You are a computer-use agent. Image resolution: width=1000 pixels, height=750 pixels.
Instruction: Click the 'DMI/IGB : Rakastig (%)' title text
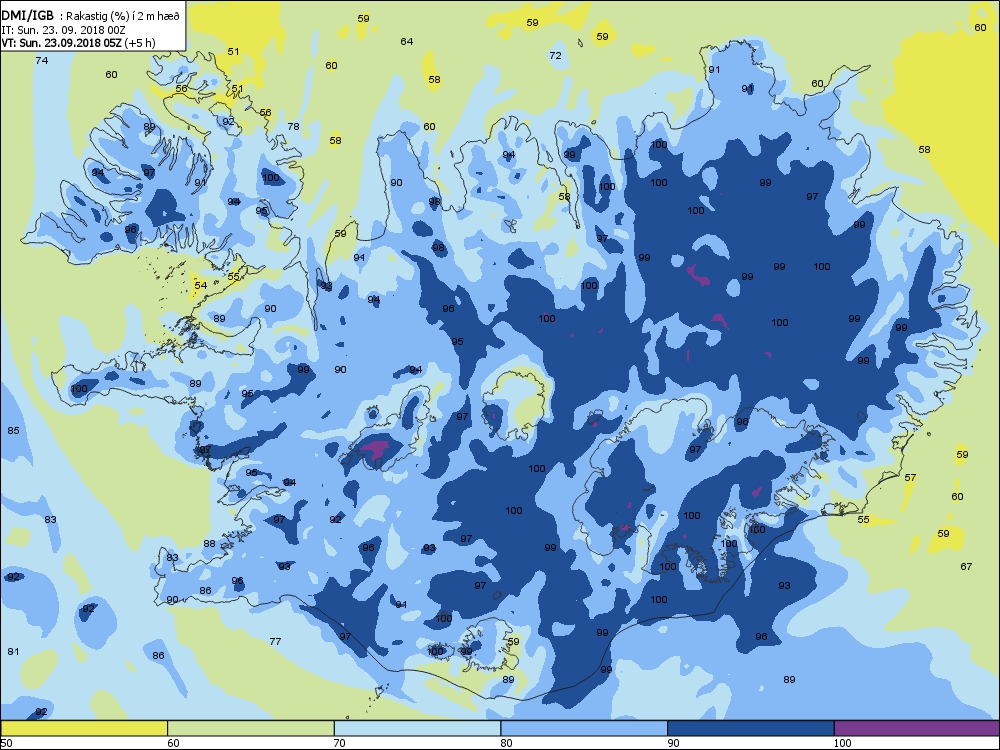[x=91, y=16]
